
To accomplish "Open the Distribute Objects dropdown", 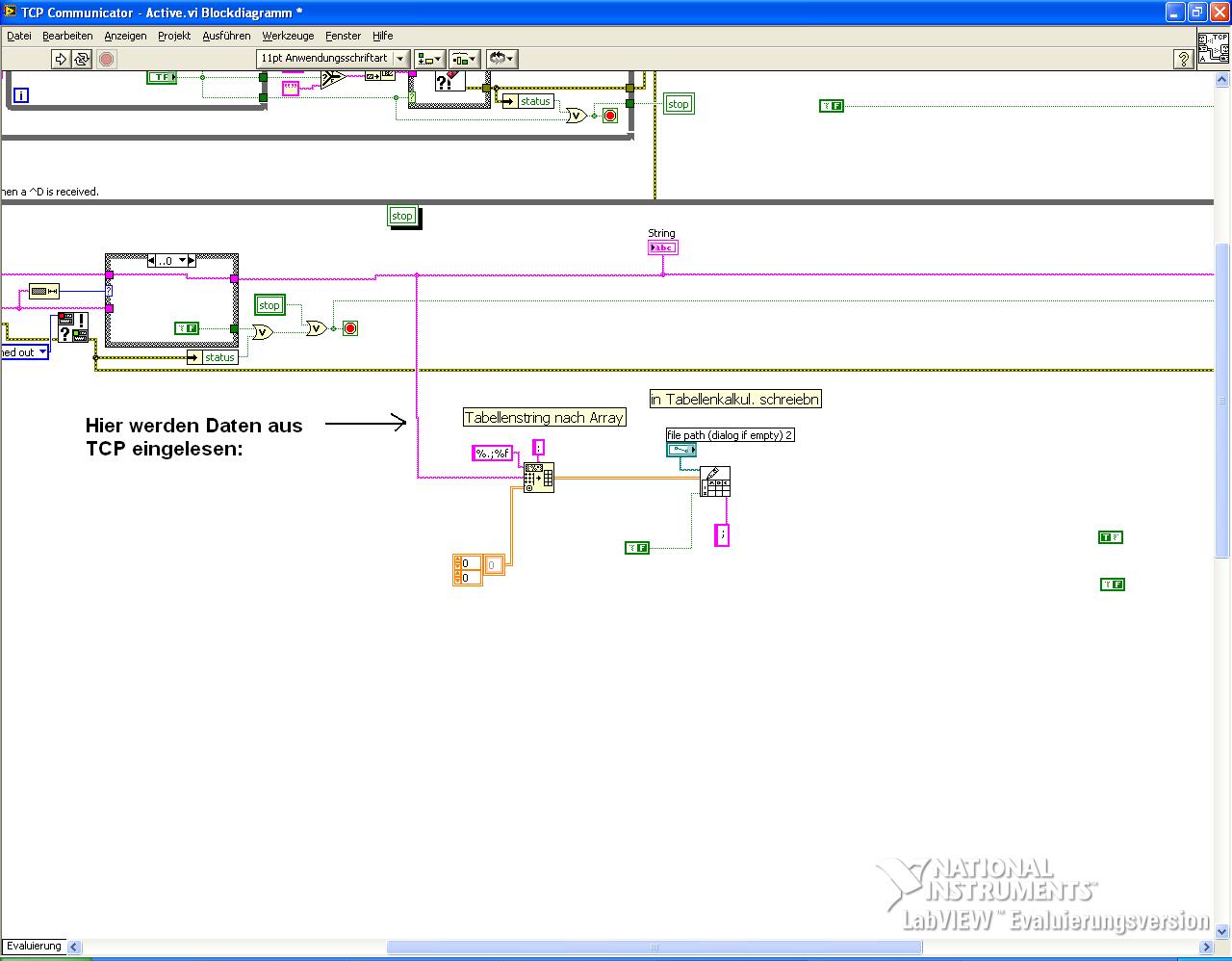I will pyautogui.click(x=465, y=59).
